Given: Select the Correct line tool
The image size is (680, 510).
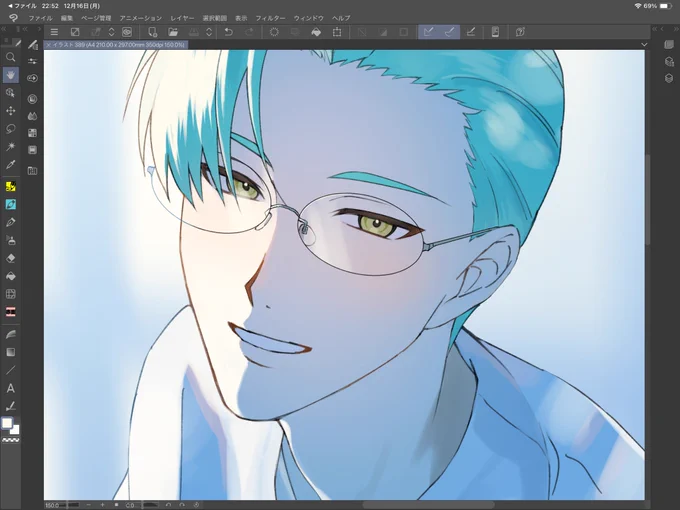Looking at the screenshot, I should pyautogui.click(x=10, y=406).
